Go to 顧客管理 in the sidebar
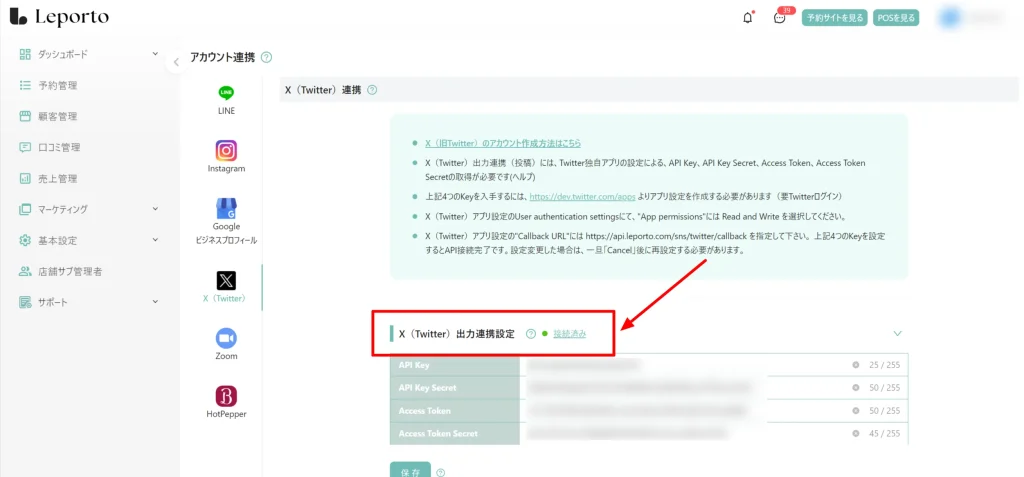This screenshot has height=477, width=1024. 57,116
